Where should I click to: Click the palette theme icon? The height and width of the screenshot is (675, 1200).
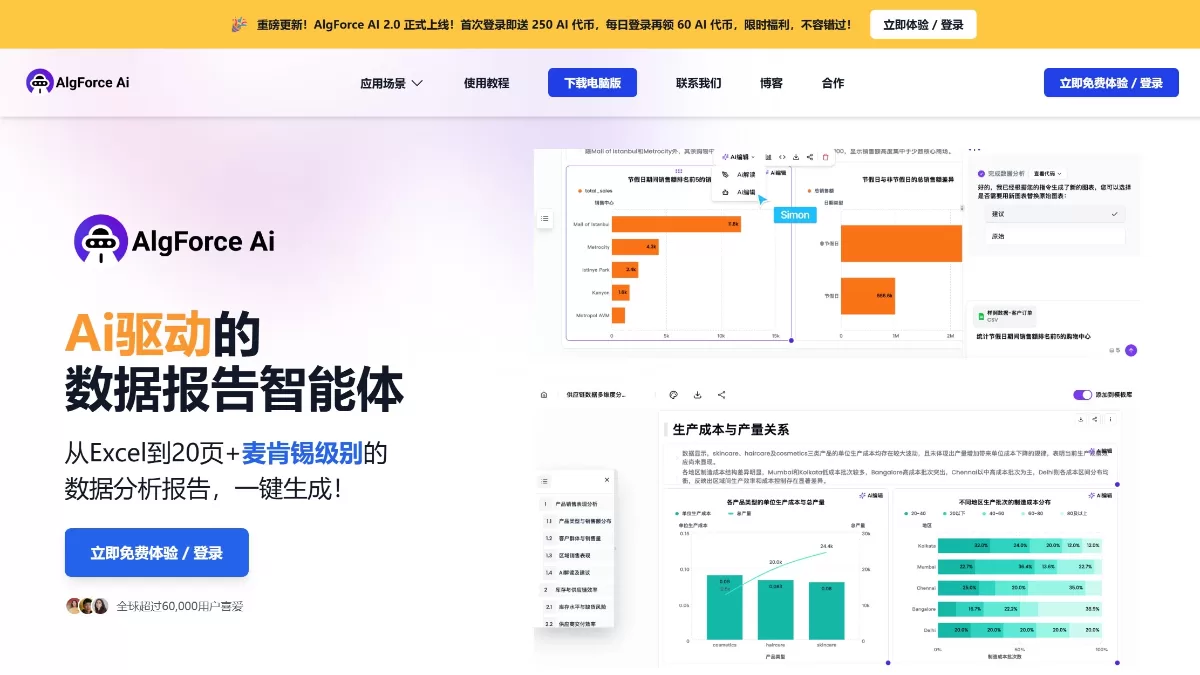(673, 395)
